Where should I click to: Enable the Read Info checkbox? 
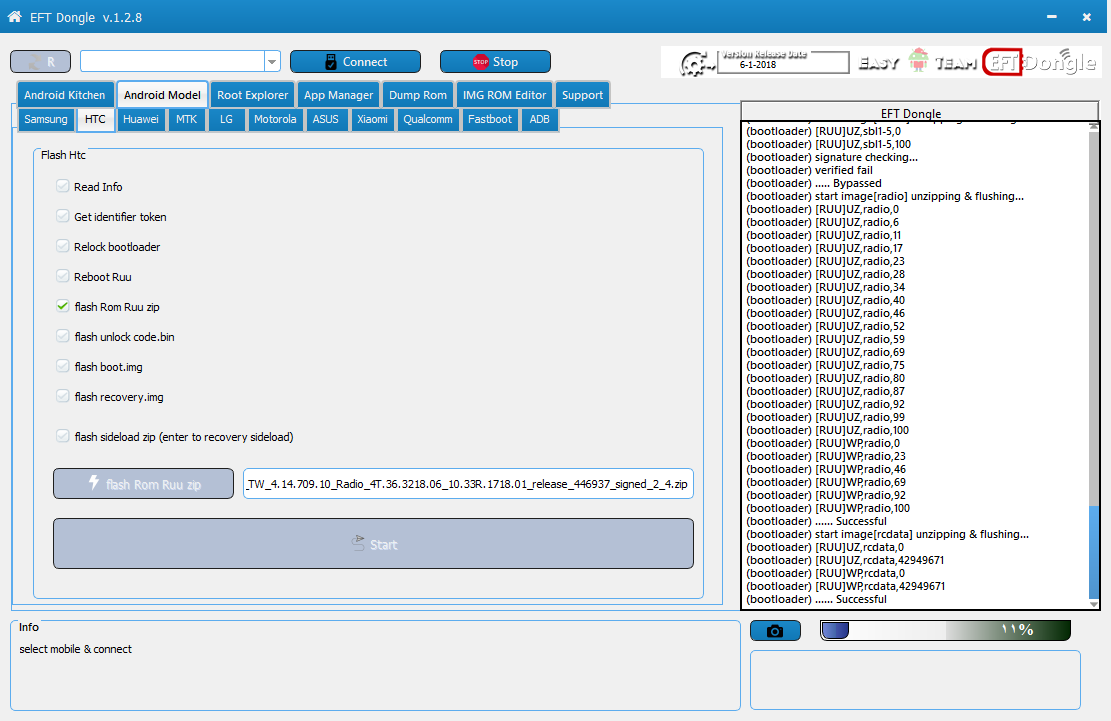[x=62, y=186]
